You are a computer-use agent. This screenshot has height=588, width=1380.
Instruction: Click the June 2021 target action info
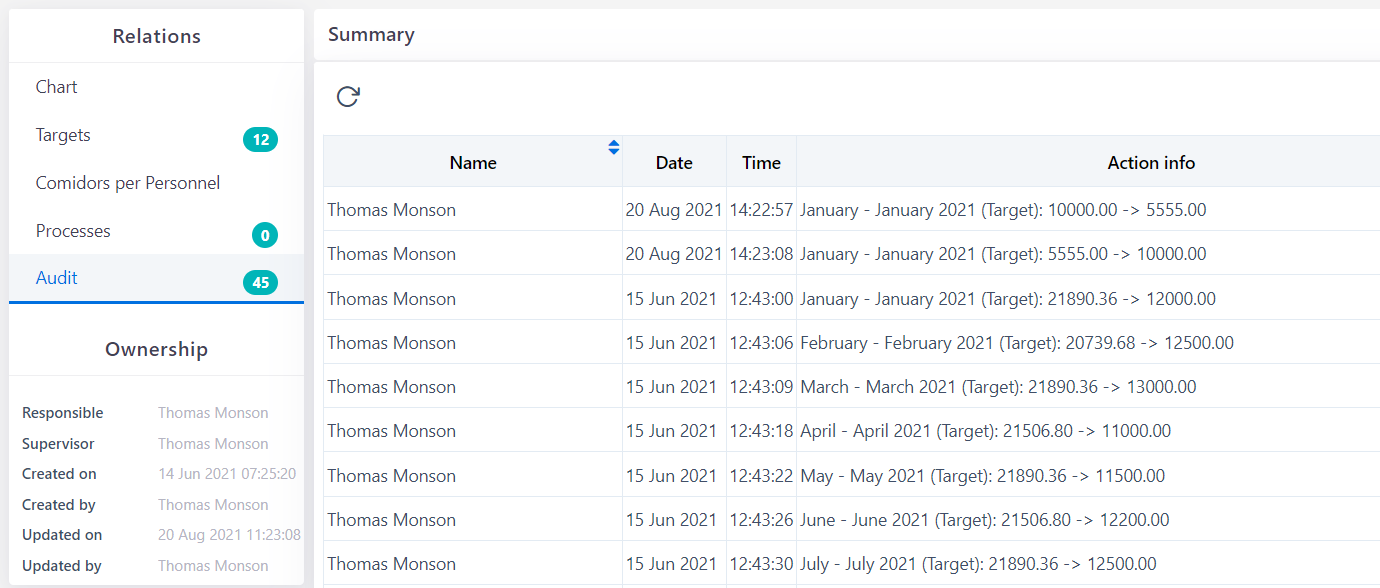[984, 520]
